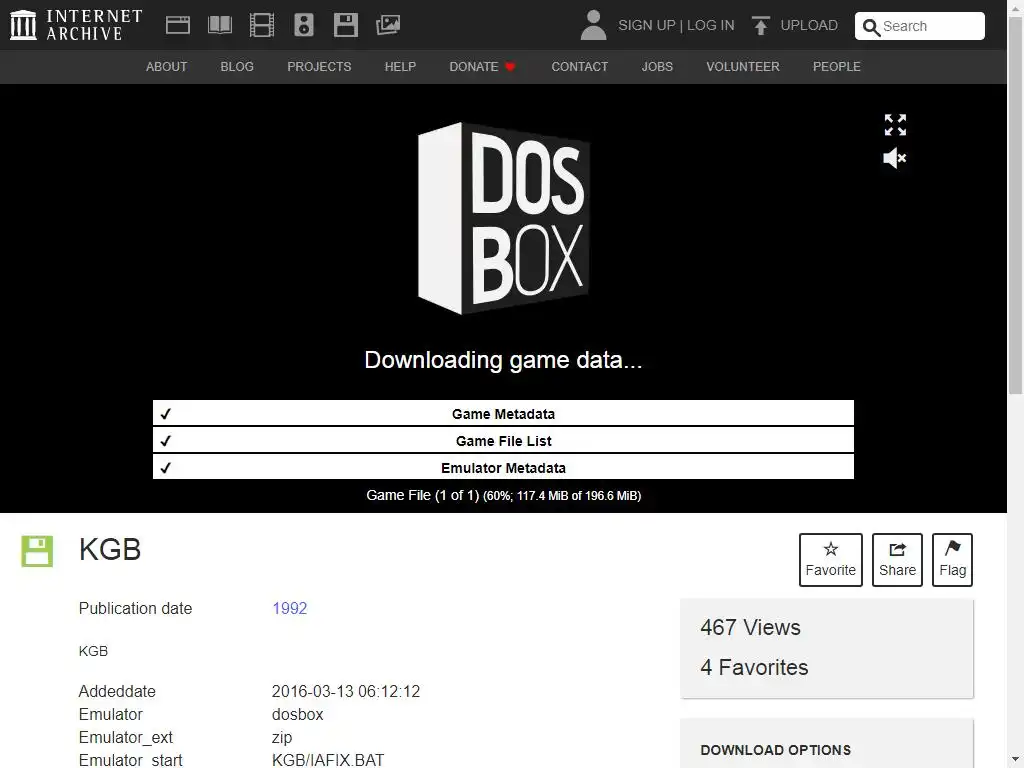Click the green floppy icon beside KGB
This screenshot has height=768, width=1024.
point(37,551)
